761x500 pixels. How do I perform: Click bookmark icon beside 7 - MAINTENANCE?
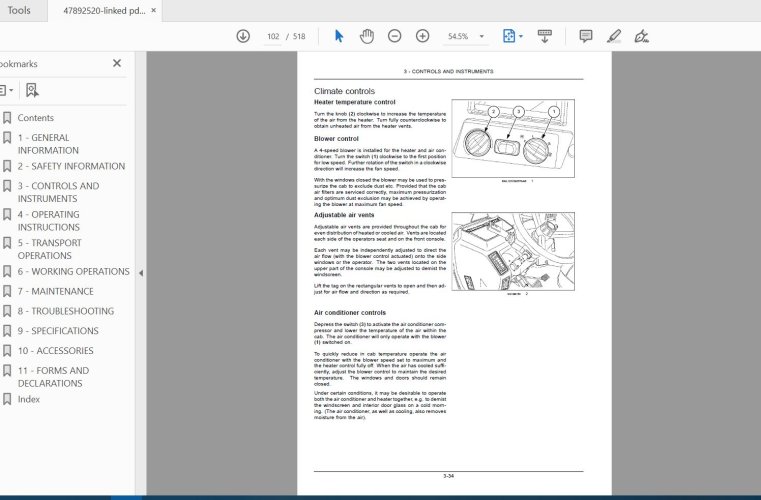pyautogui.click(x=7, y=291)
